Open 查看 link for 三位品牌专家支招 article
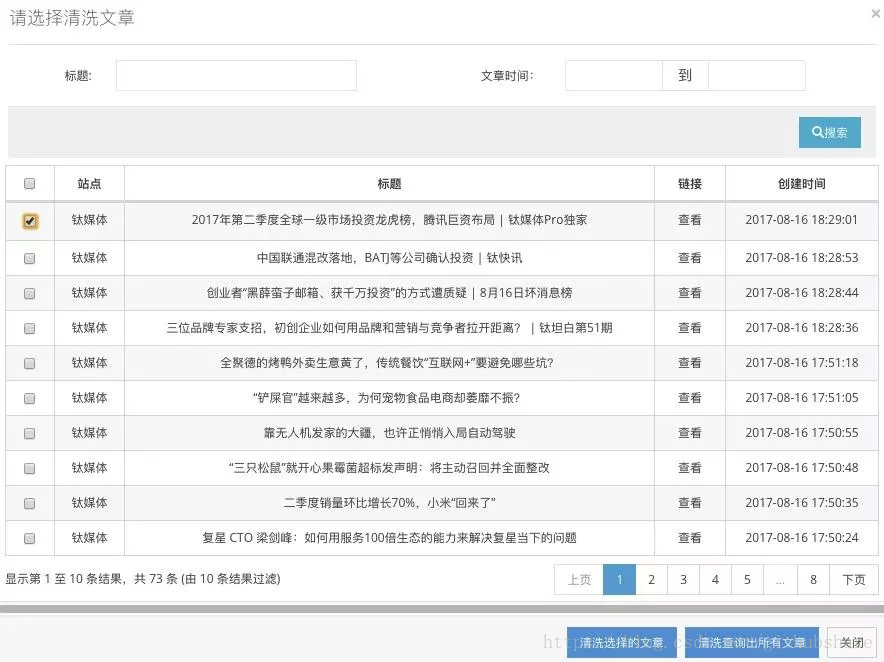Viewport: 884px width, 662px height. [689, 328]
